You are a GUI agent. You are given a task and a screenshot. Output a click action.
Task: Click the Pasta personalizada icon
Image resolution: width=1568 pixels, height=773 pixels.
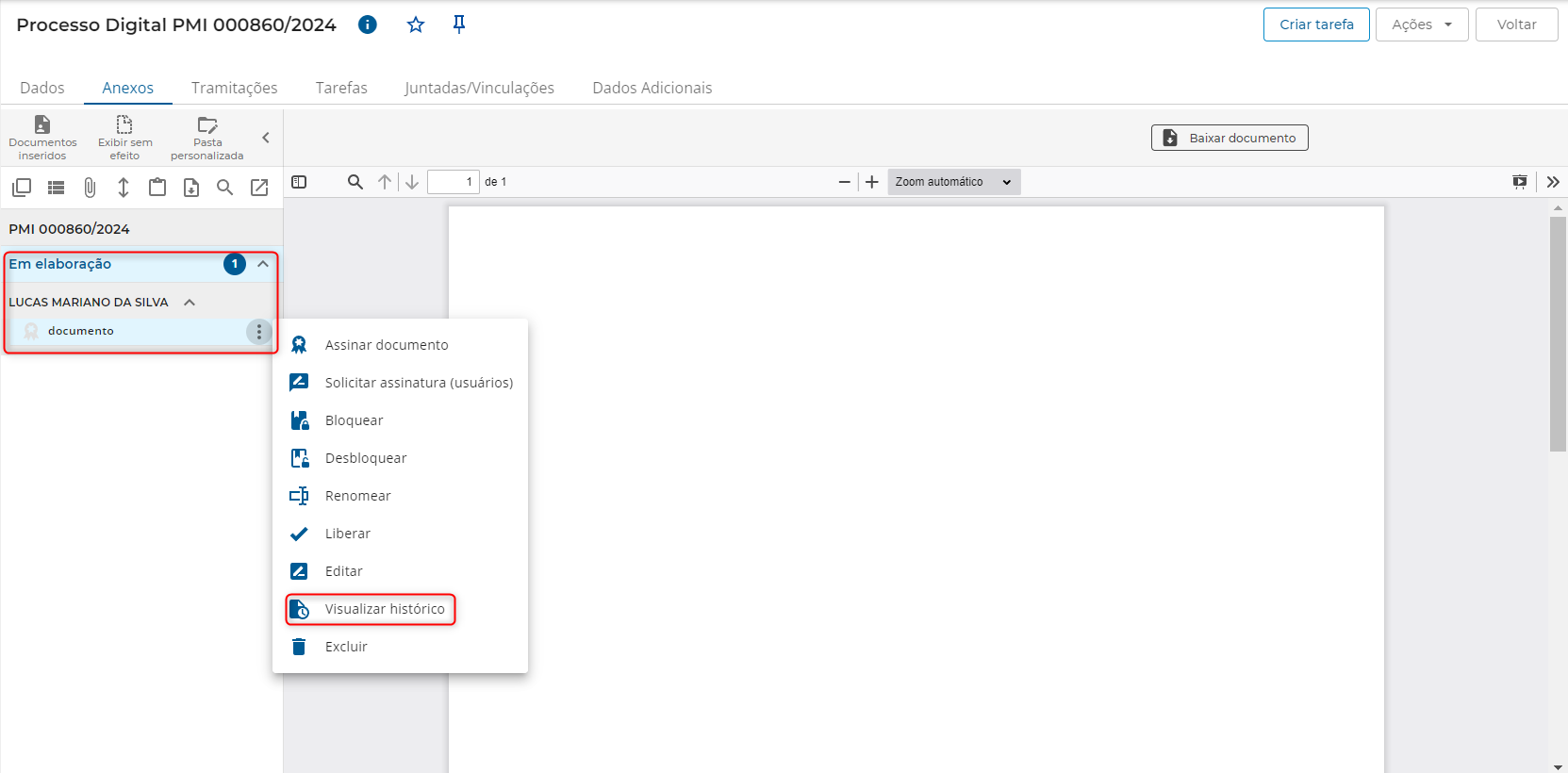[x=207, y=138]
